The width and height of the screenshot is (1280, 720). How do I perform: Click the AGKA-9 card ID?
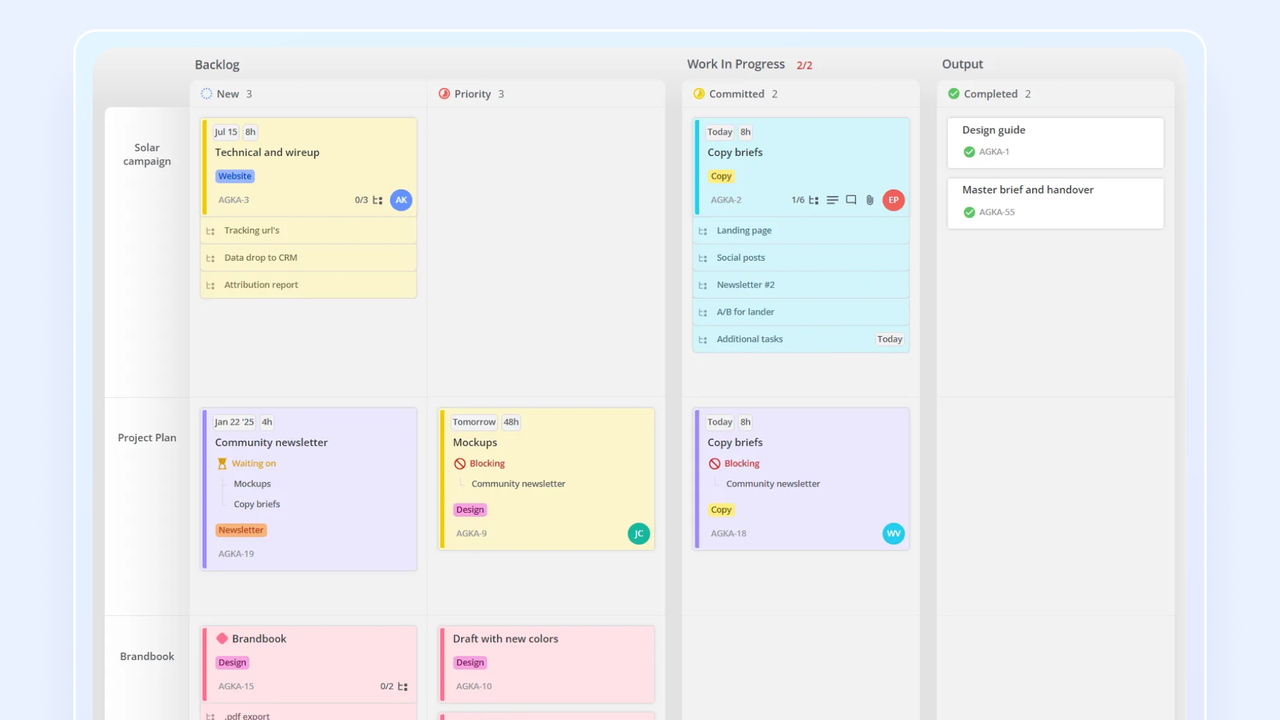click(471, 534)
